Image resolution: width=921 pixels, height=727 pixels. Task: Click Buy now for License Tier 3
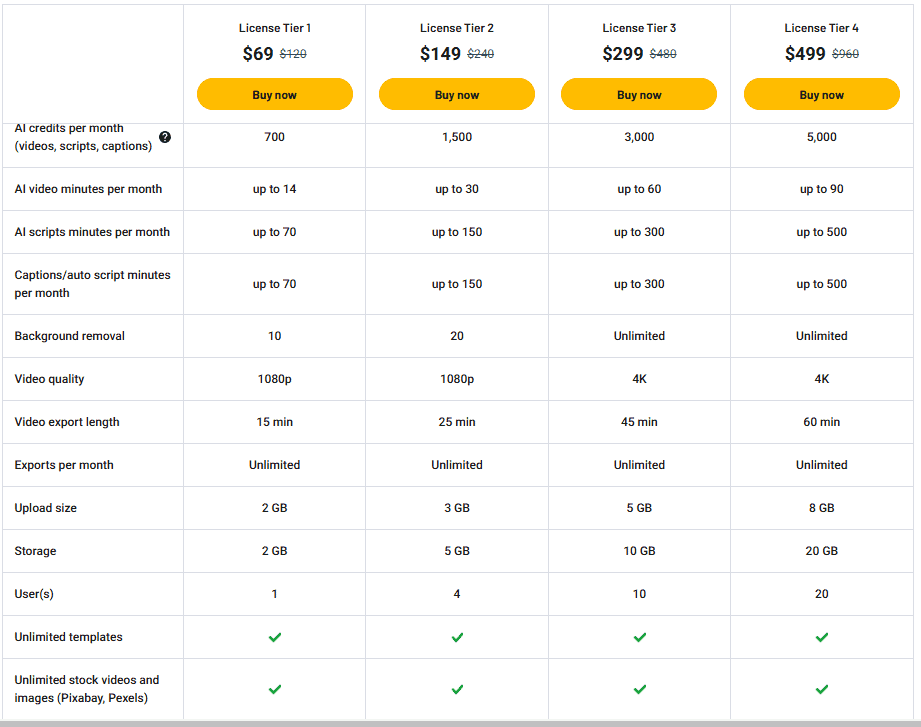[x=639, y=94]
